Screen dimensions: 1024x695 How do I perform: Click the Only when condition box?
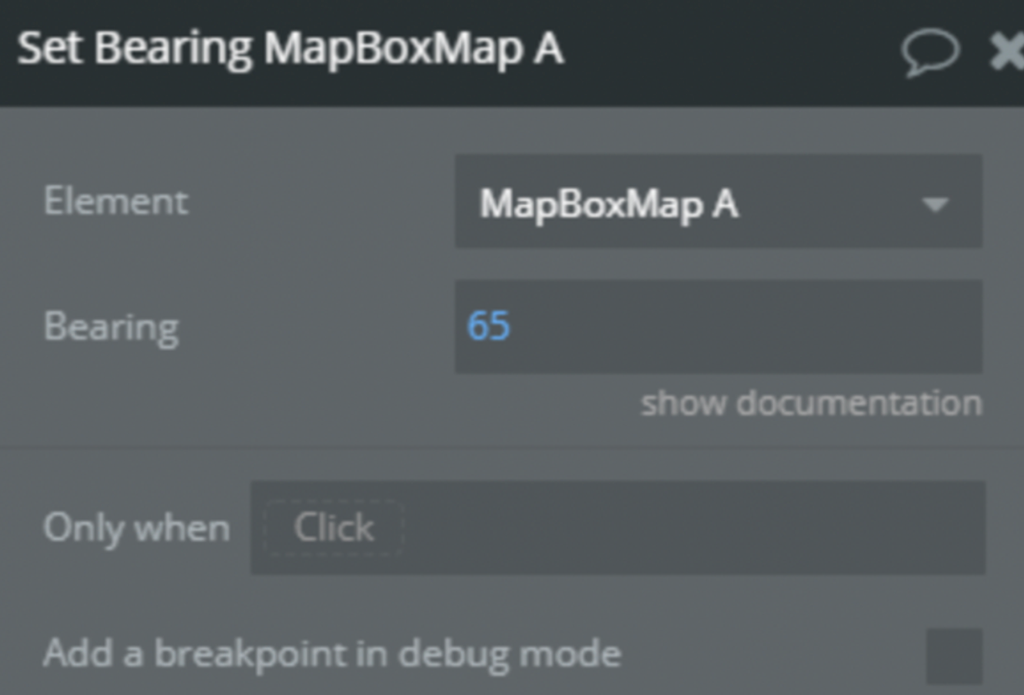click(x=618, y=528)
